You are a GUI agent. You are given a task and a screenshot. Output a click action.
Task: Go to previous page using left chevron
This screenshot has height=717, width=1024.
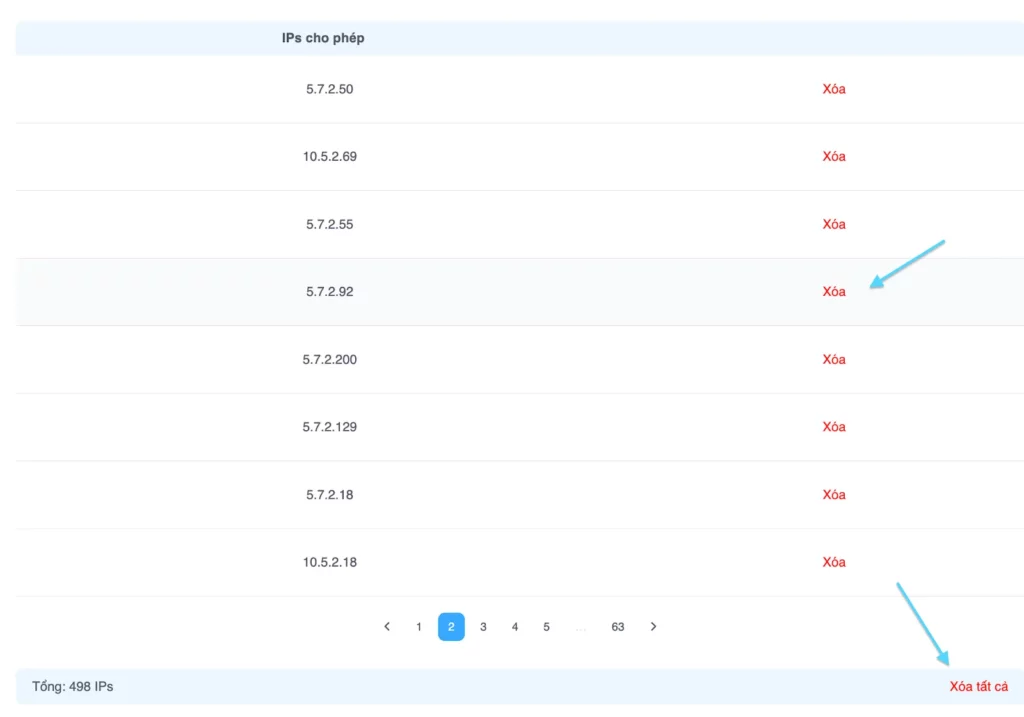pos(387,627)
